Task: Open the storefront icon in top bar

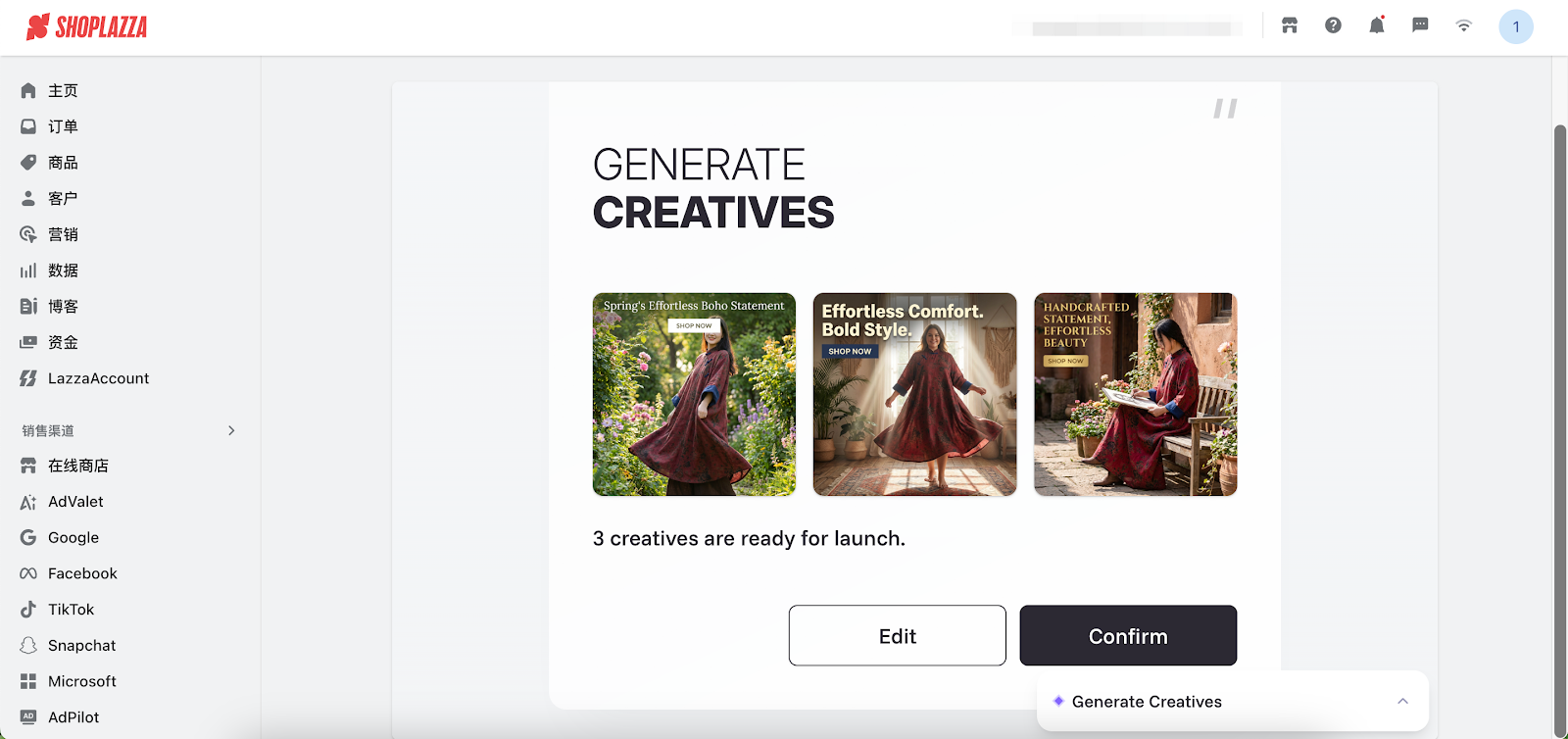Action: point(1290,26)
